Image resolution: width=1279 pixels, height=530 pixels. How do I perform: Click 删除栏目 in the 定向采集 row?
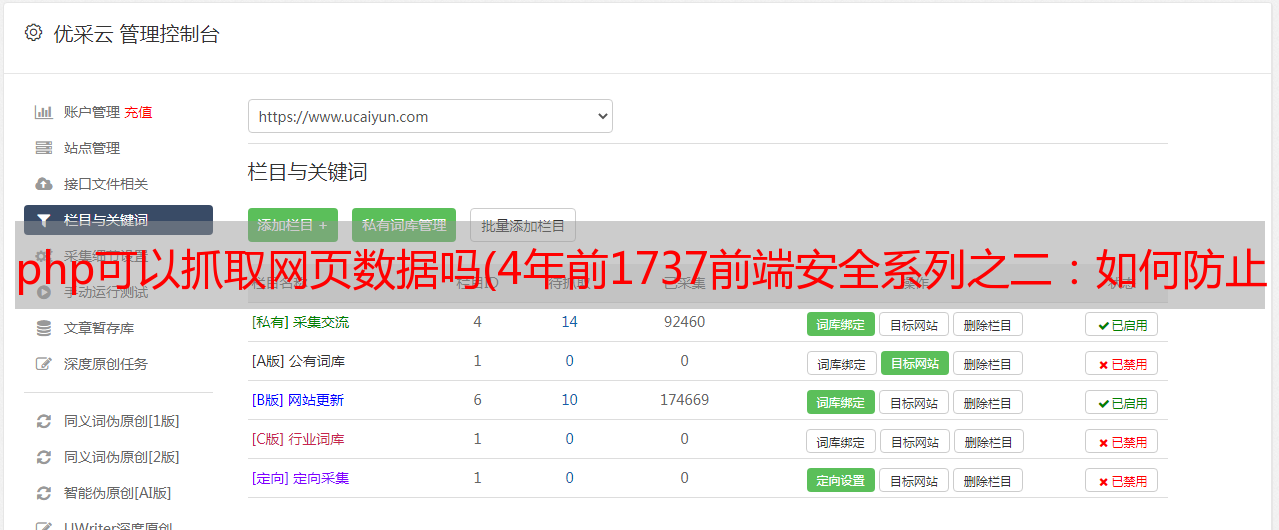pyautogui.click(x=988, y=480)
